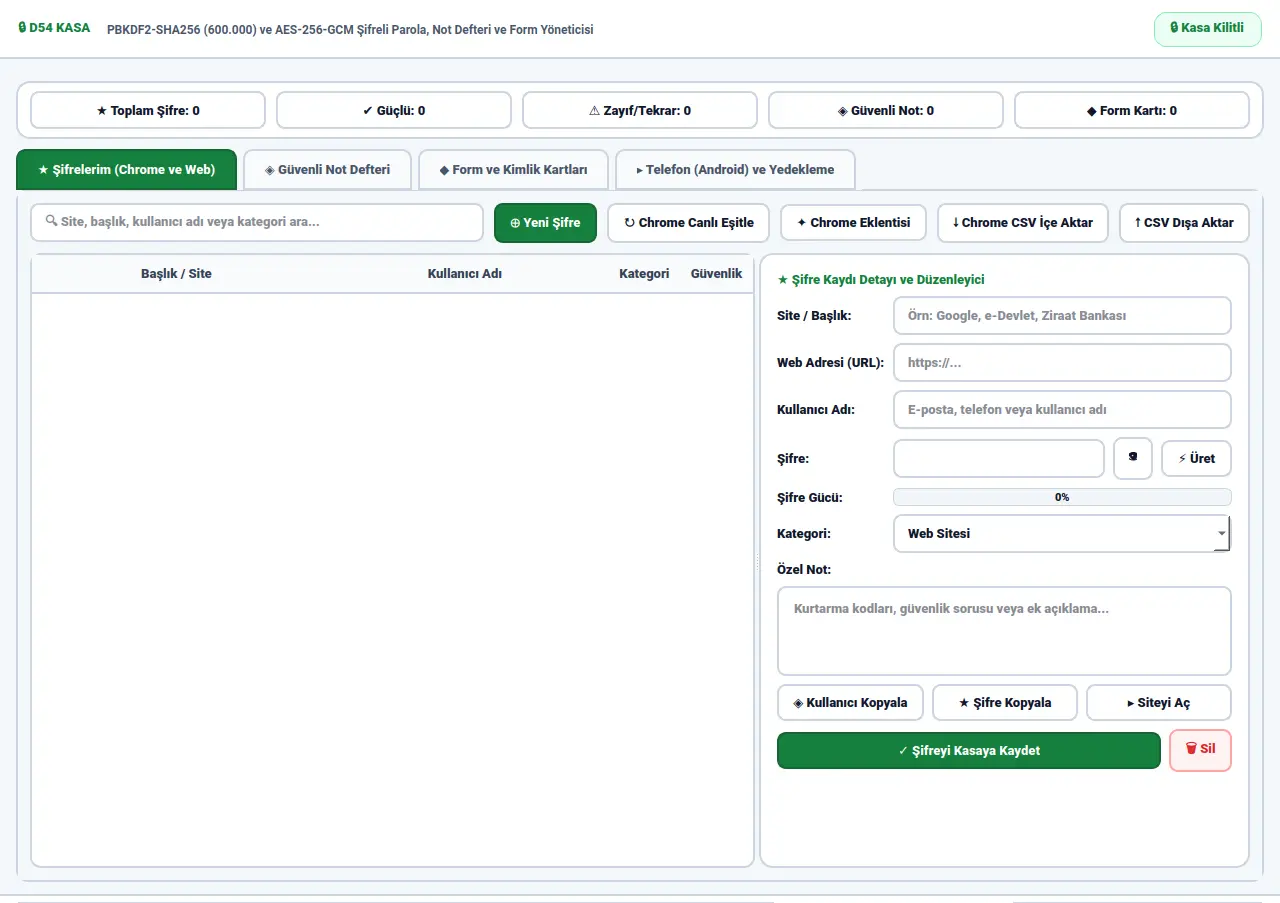This screenshot has height=903, width=1280.
Task: Click the Toplam Şifre: 0 stat card
Action: click(x=148, y=111)
